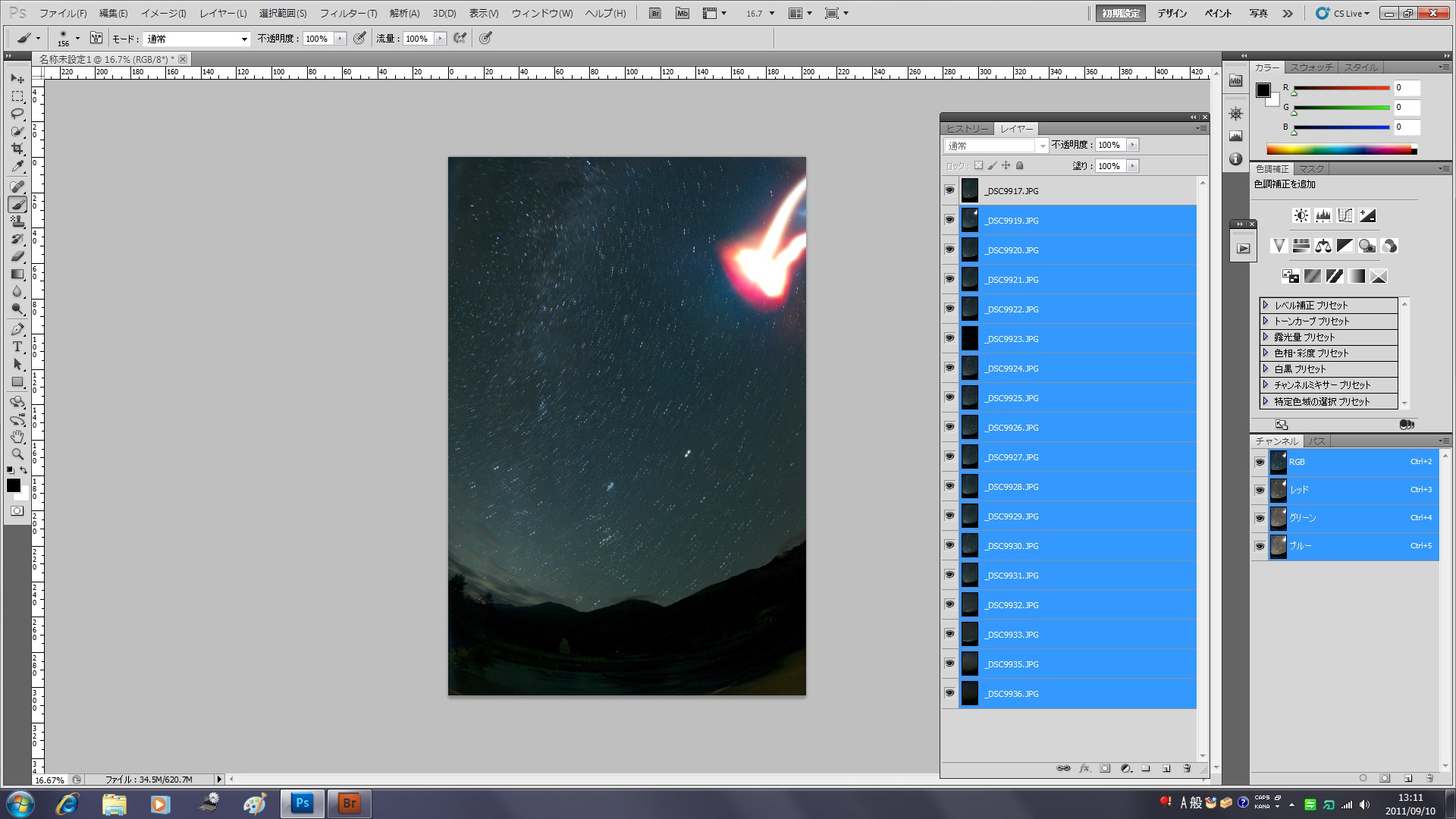Click the デザイン workspace button
This screenshot has width=1456, height=819.
pyautogui.click(x=1172, y=13)
